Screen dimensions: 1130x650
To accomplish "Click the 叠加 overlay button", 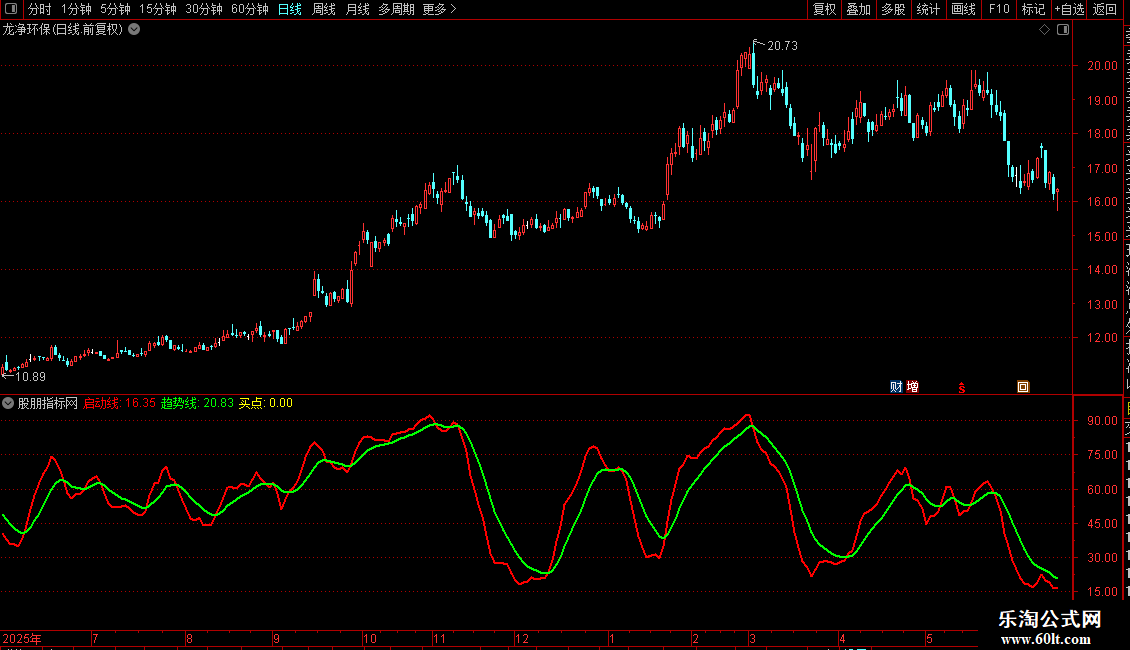I will coord(859,9).
